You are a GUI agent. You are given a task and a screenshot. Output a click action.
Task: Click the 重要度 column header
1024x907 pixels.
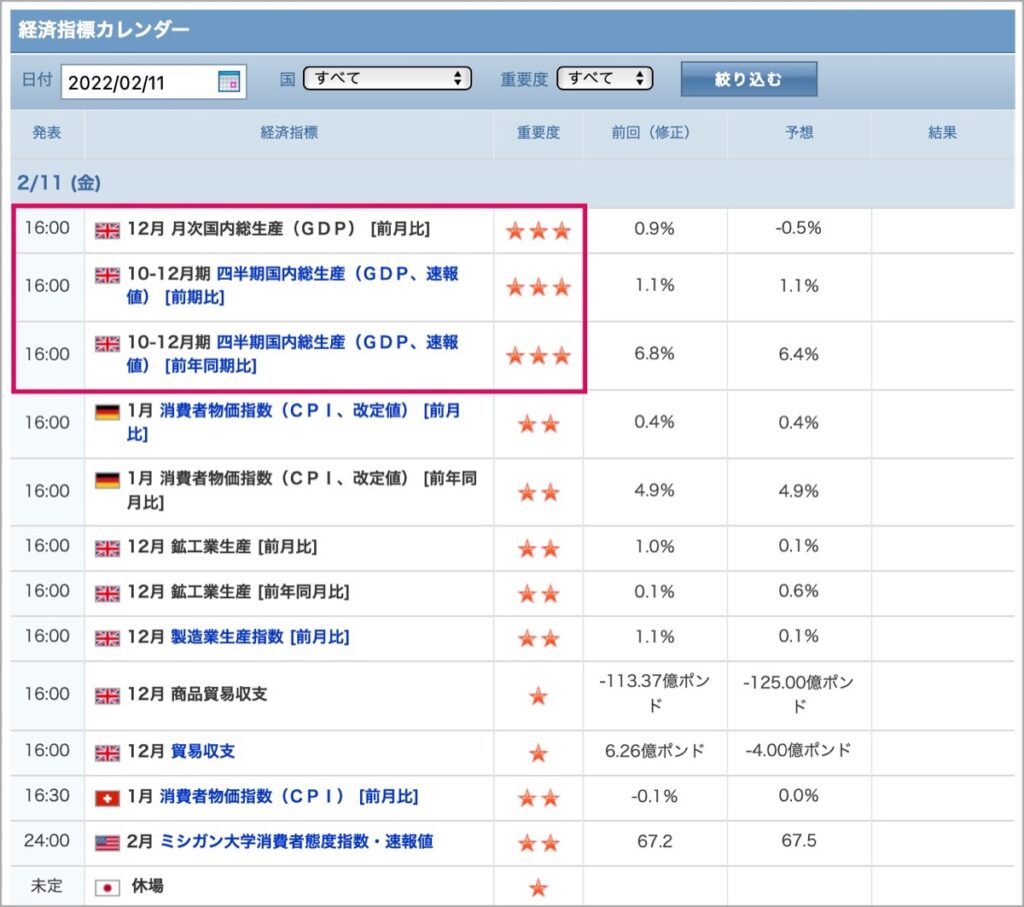pos(538,133)
